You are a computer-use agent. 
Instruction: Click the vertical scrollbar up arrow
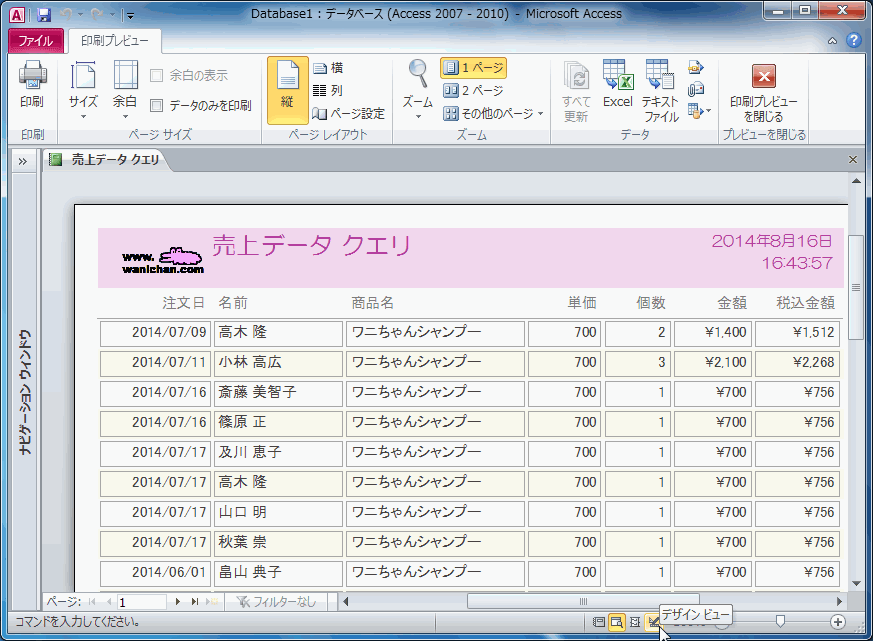coord(856,182)
